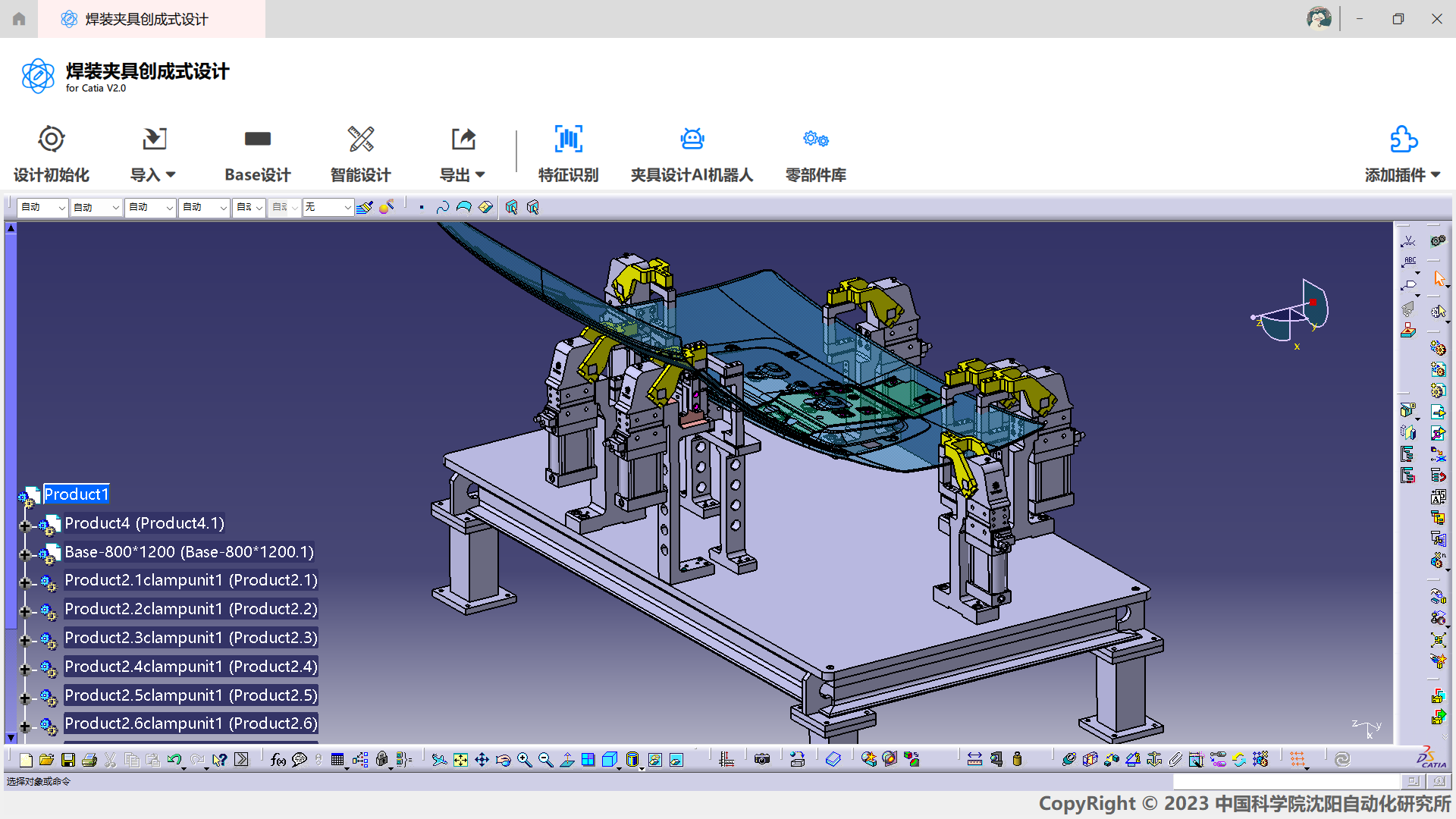
Task: Launch 夹具设计AI机器人 robot
Action: point(692,154)
